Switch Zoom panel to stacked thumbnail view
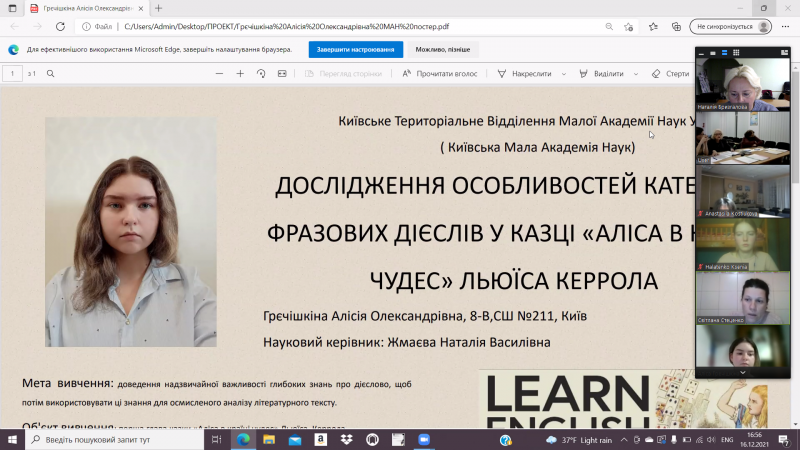The image size is (800, 450). coord(724,53)
